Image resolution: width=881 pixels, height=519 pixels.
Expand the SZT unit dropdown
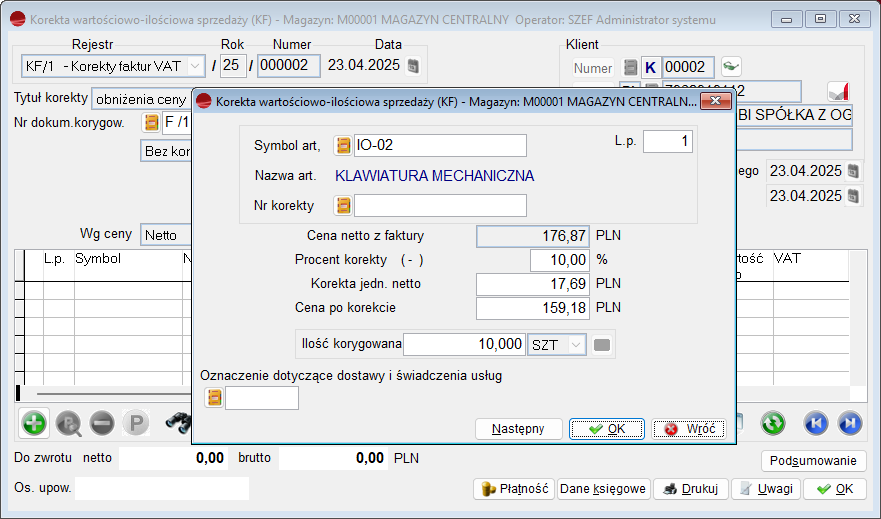(575, 345)
